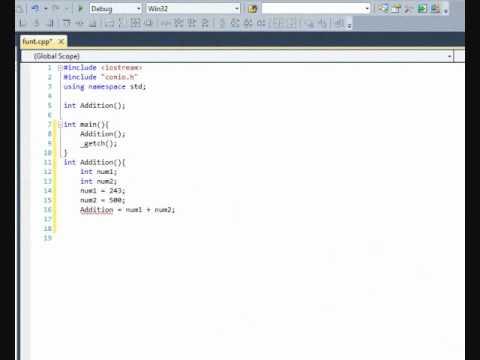Open Solution Explorer from the toolbar icon
Image resolution: width=480 pixels, height=360 pixels.
[x=383, y=8]
